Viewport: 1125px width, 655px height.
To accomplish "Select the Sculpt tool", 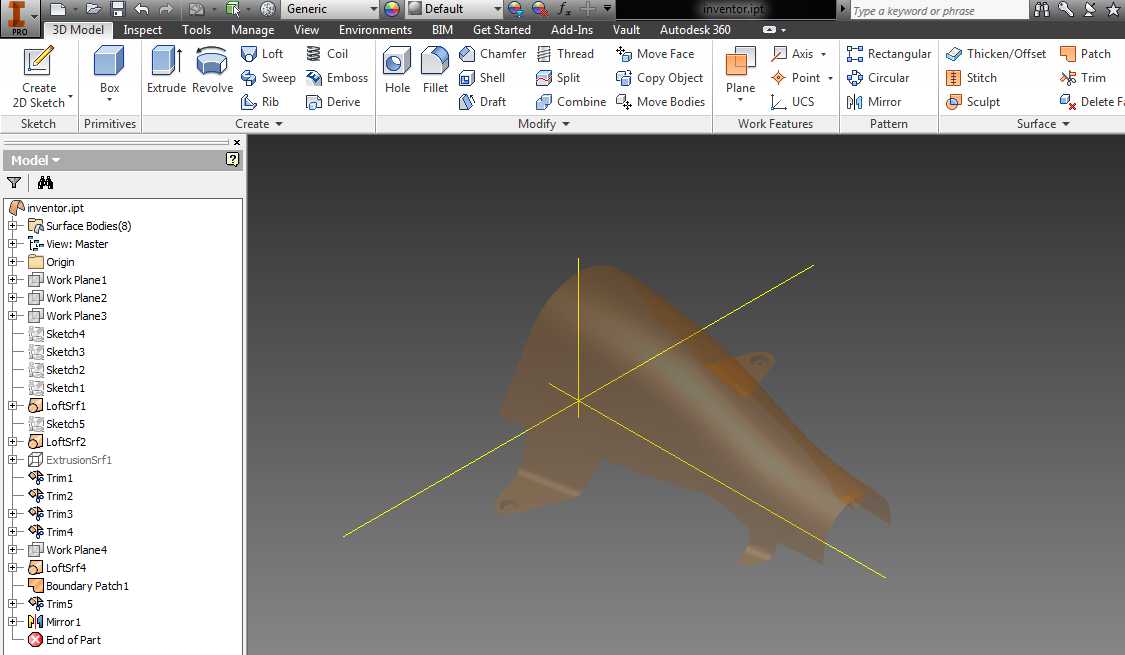I will click(x=972, y=102).
